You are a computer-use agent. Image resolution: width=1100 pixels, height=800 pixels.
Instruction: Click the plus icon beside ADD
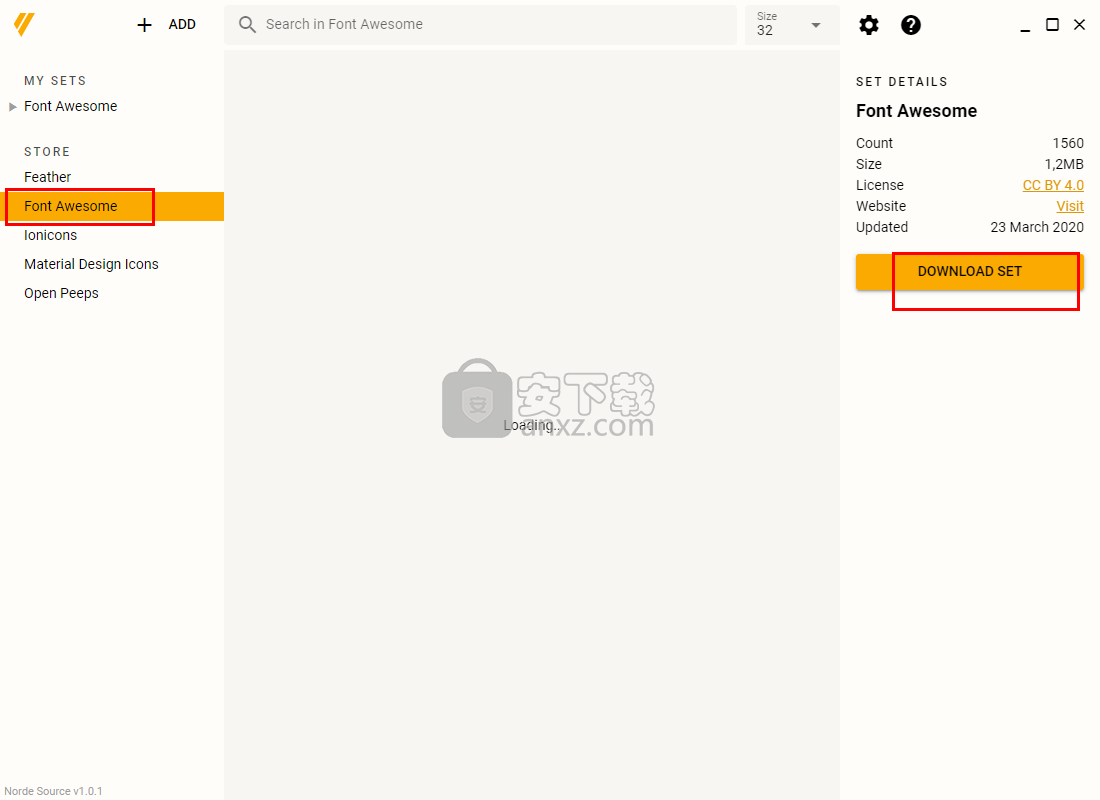tap(144, 25)
